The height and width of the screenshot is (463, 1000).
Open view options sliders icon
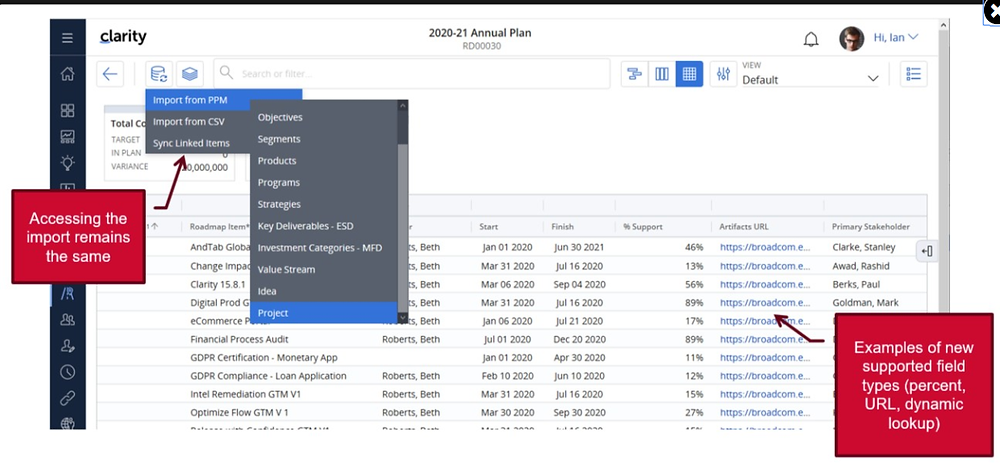point(723,74)
